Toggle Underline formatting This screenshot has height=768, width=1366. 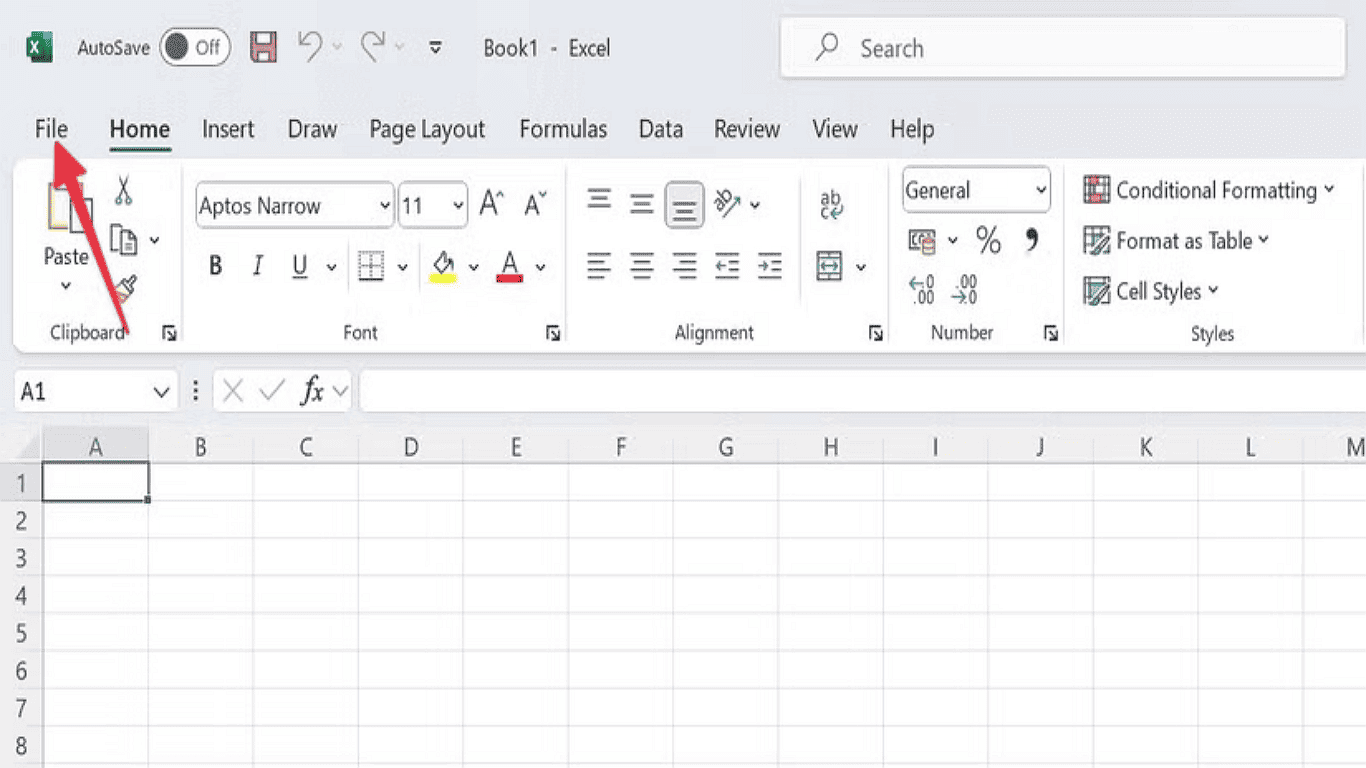point(300,266)
